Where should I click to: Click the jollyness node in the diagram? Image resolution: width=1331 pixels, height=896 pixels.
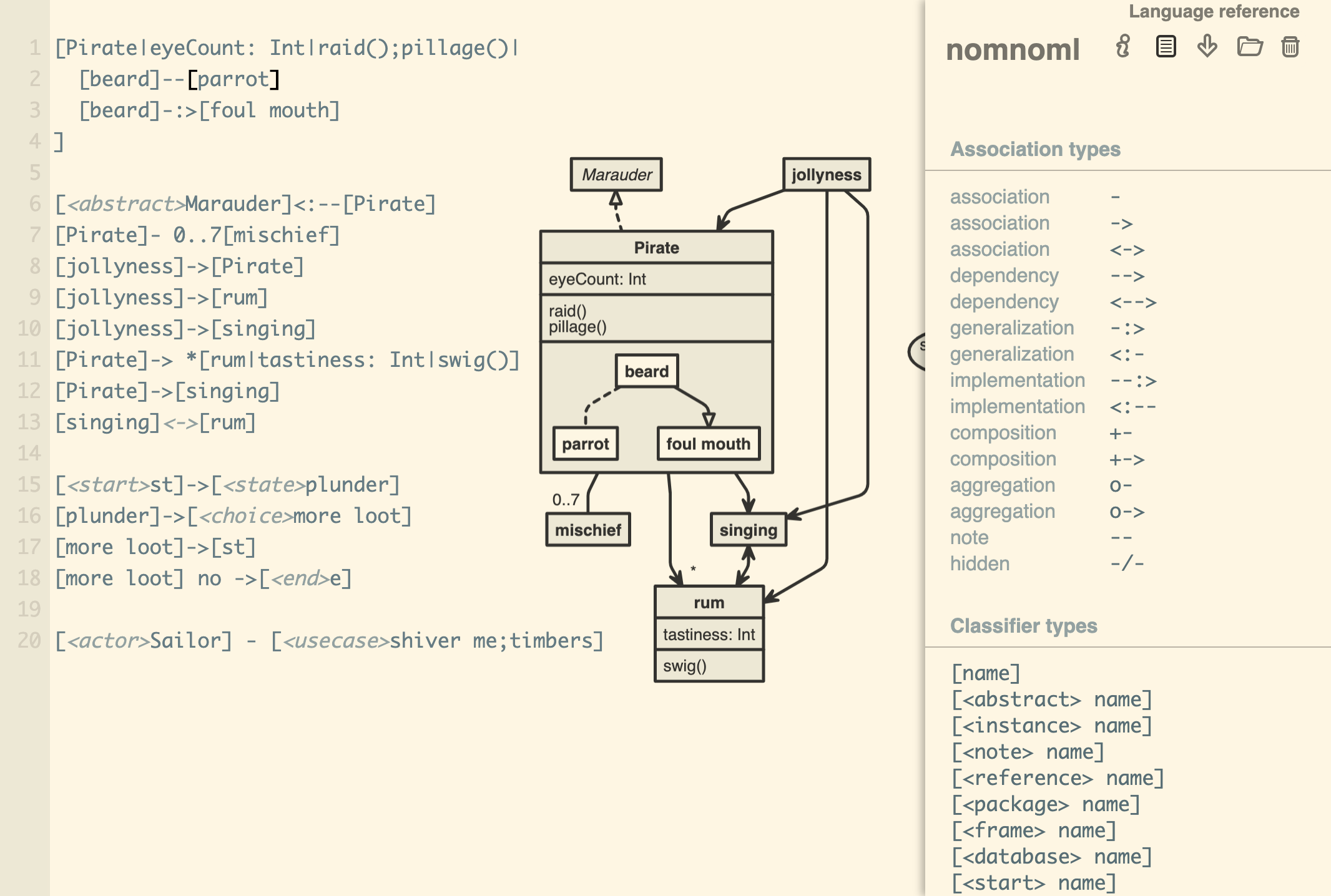pyautogui.click(x=825, y=175)
